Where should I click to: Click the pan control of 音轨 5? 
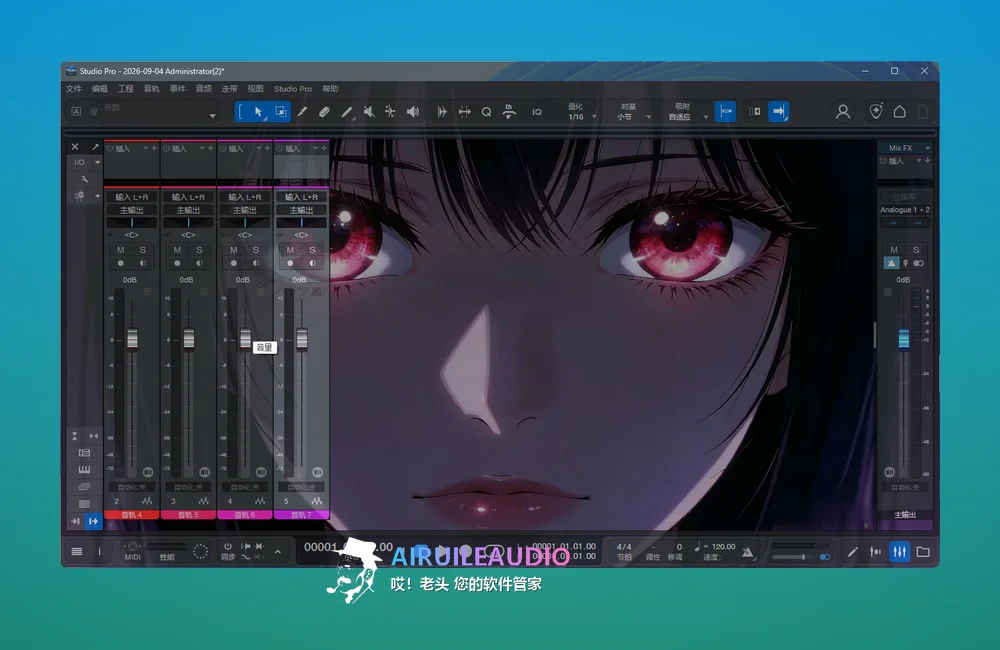[x=188, y=223]
